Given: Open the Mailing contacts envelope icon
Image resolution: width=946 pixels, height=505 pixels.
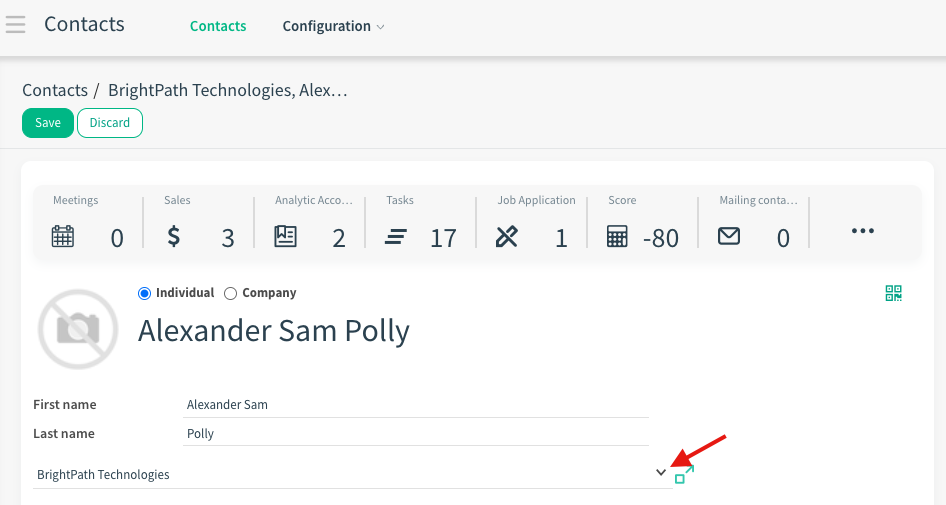Looking at the screenshot, I should click(729, 237).
